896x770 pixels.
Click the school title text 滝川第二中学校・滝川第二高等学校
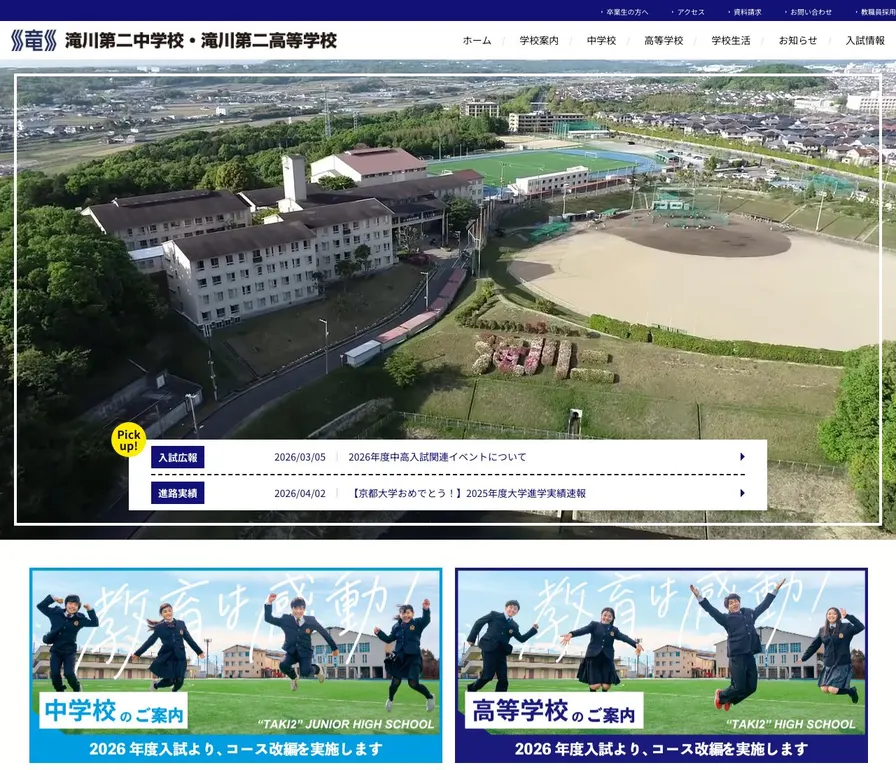(x=201, y=41)
